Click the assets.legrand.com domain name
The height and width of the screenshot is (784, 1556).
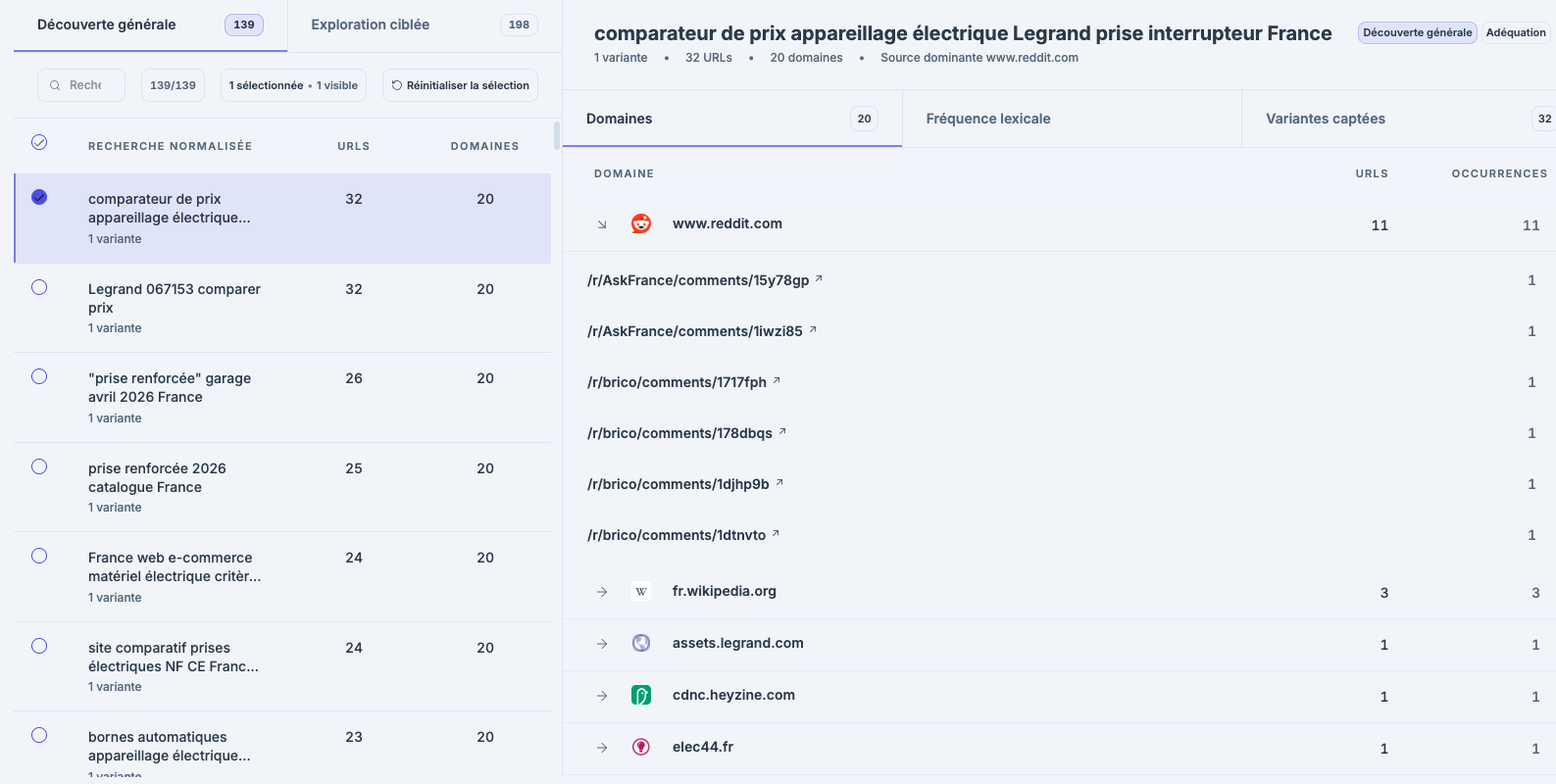tap(738, 643)
